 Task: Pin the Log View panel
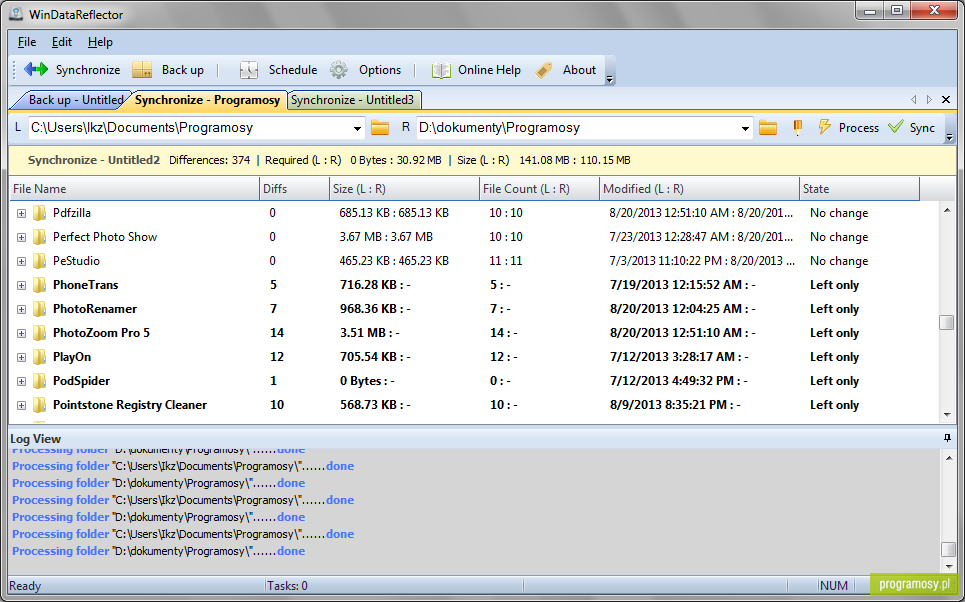click(947, 438)
